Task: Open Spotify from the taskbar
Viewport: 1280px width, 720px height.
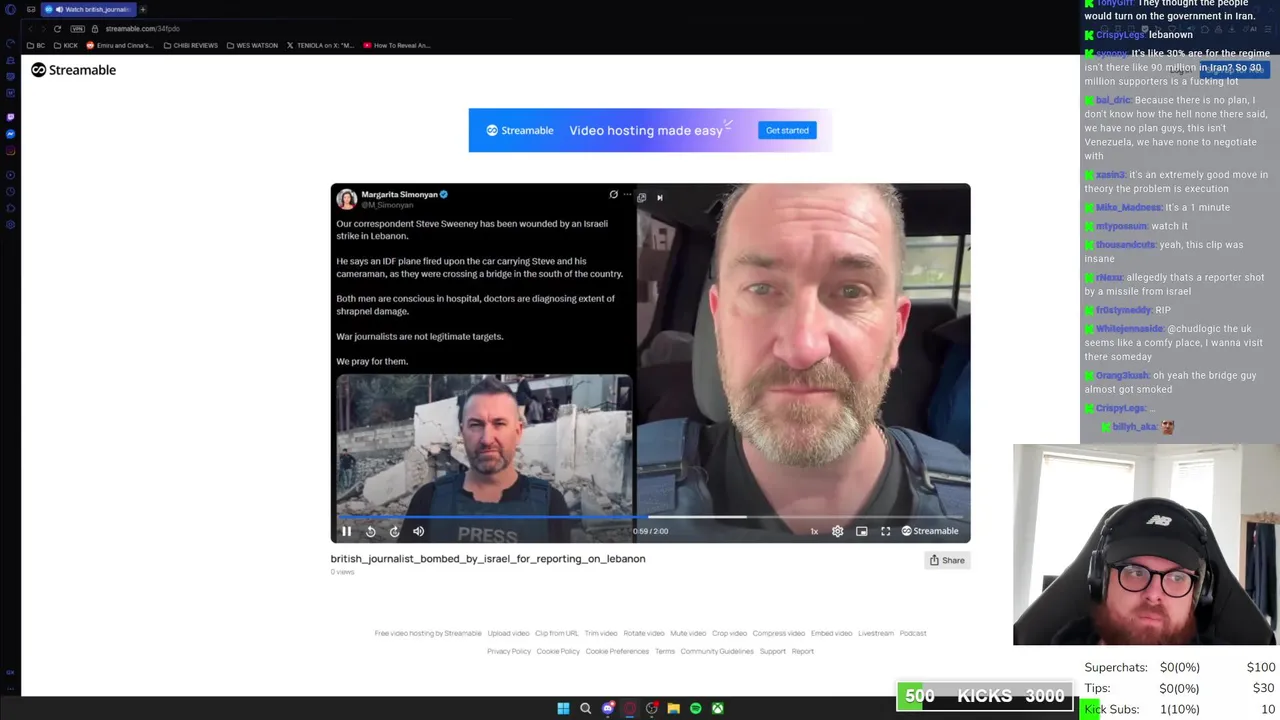Action: pyautogui.click(x=696, y=708)
